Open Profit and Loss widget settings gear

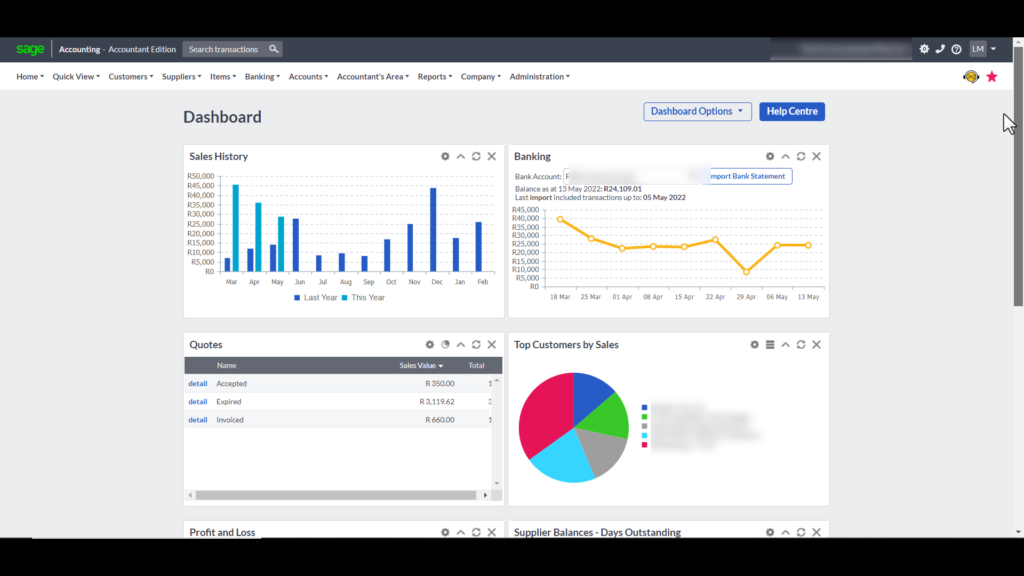coord(445,532)
